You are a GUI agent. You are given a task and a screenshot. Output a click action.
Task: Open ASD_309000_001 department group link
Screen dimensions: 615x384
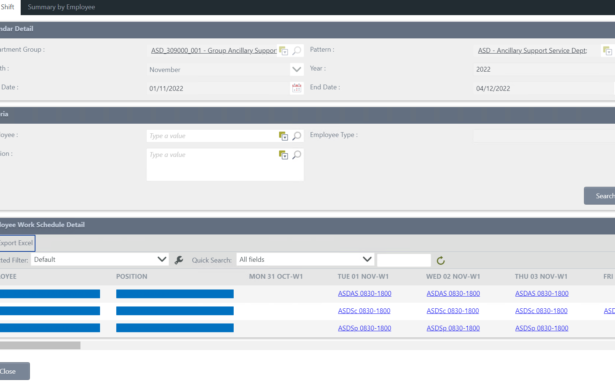pyautogui.click(x=214, y=51)
